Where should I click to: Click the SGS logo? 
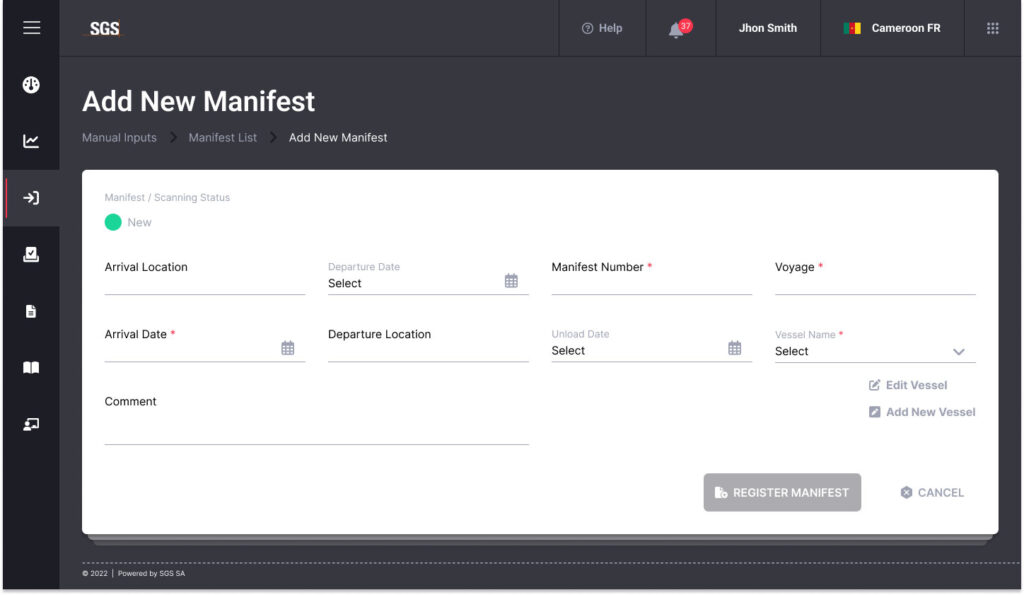tap(104, 29)
